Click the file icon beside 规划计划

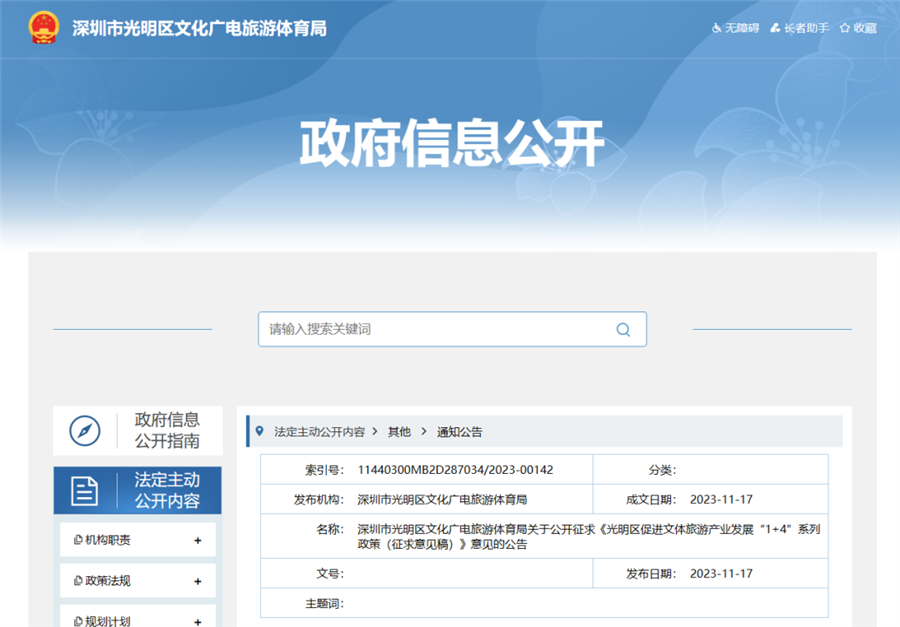[78, 621]
